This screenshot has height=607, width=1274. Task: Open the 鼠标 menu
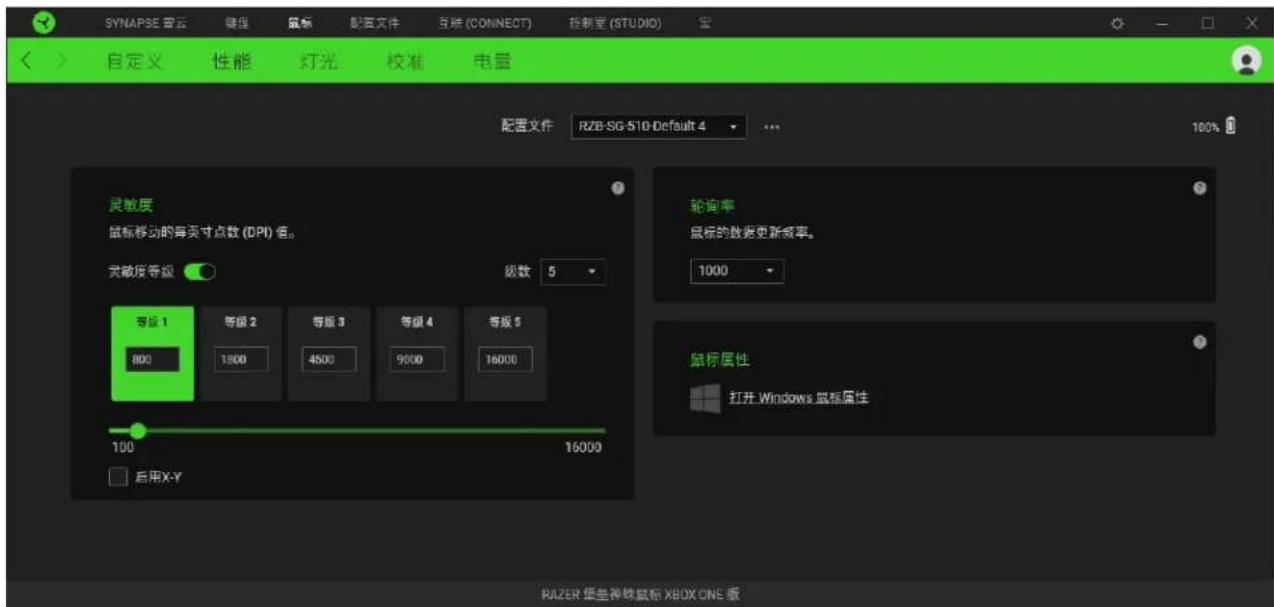300,23
